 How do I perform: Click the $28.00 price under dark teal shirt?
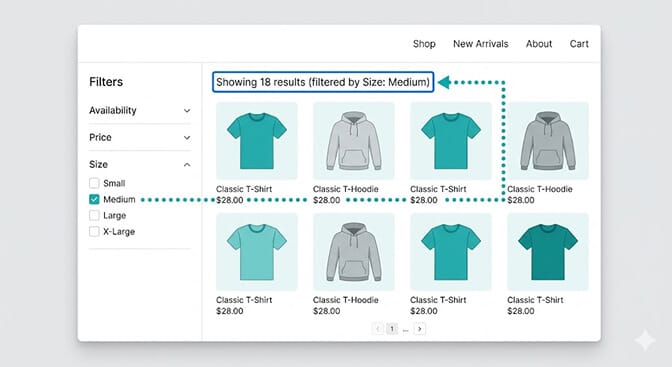(x=521, y=311)
